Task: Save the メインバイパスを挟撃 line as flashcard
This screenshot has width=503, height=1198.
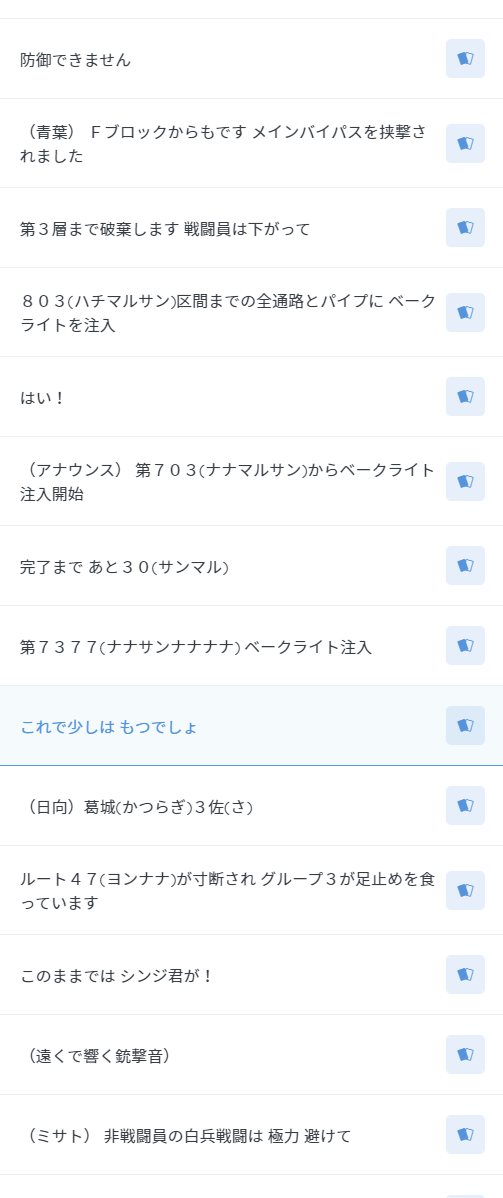Action: pos(465,144)
